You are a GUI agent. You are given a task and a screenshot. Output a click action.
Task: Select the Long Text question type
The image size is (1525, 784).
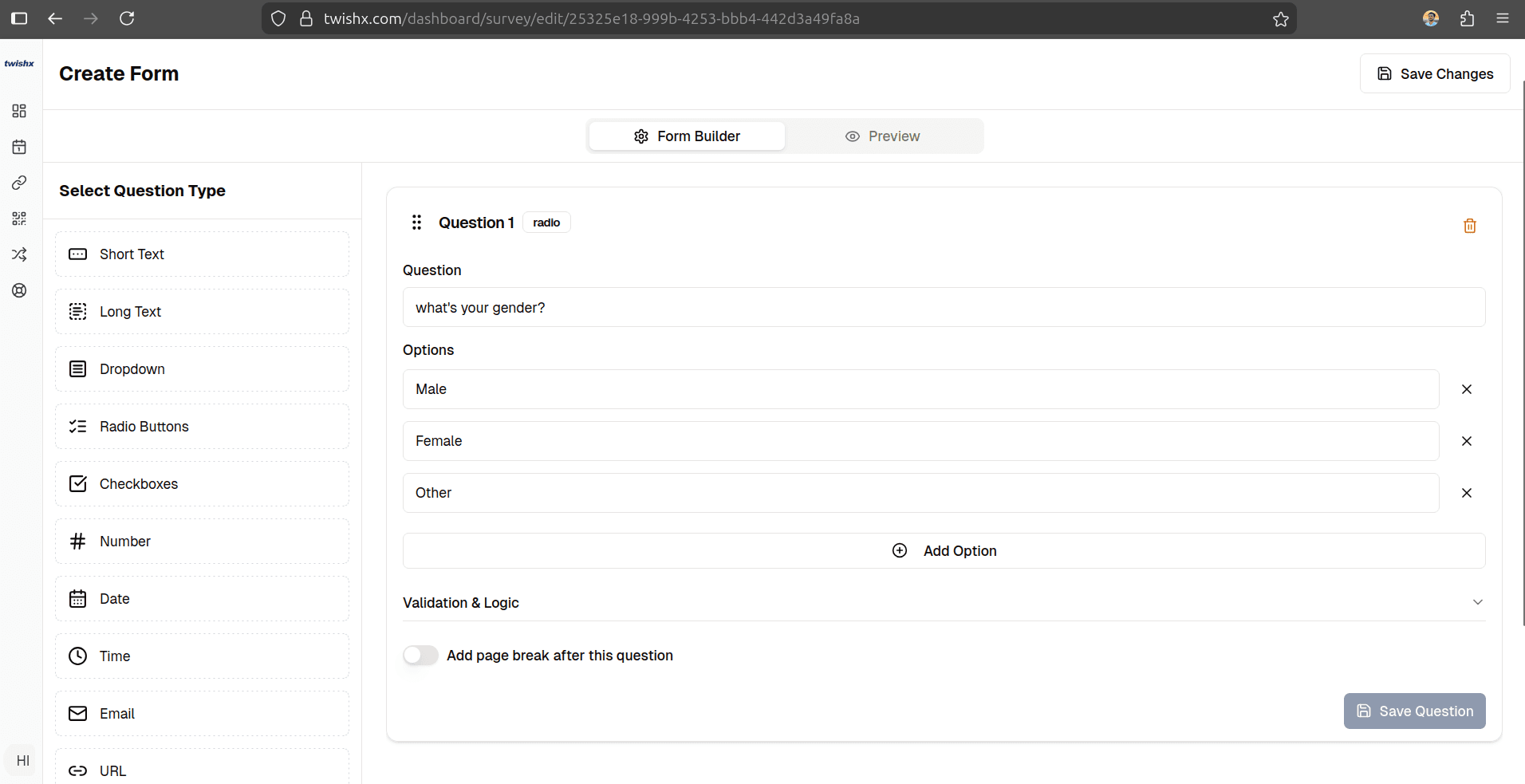[x=202, y=312]
